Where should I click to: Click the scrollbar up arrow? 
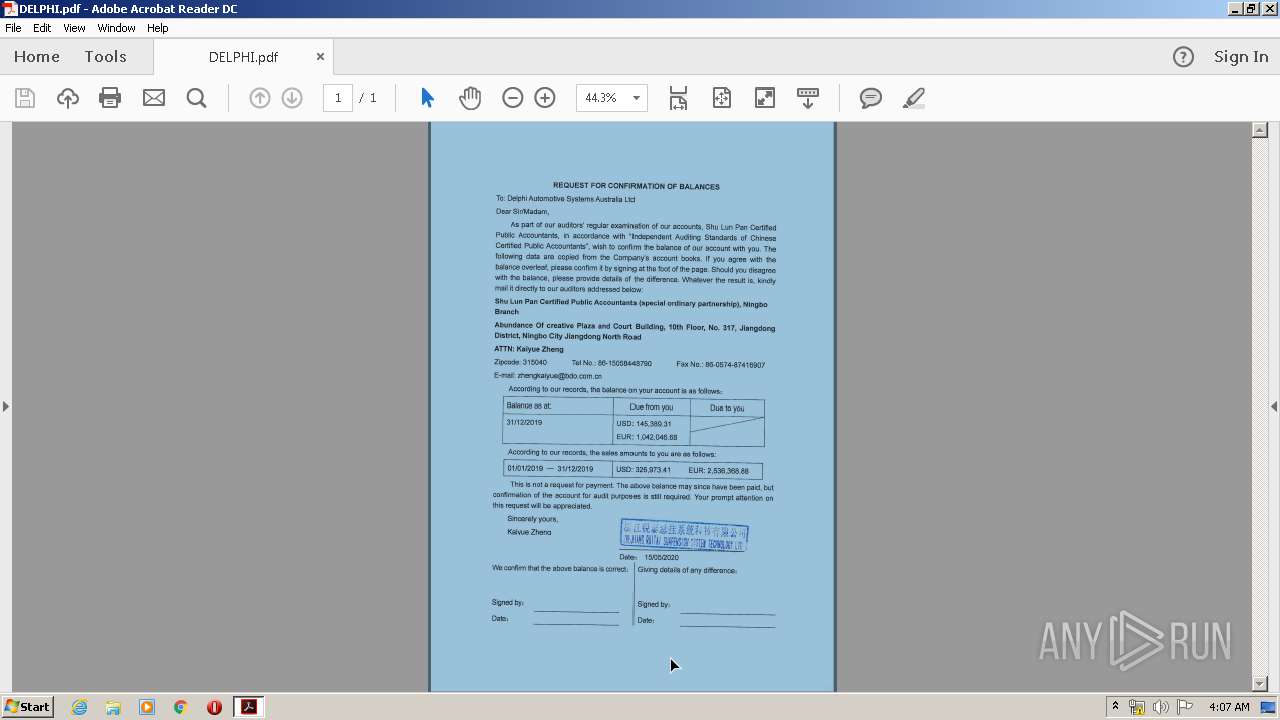[x=1260, y=130]
